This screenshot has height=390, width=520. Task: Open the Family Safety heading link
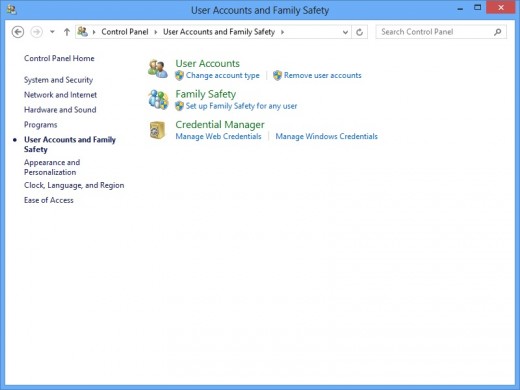pyautogui.click(x=206, y=94)
